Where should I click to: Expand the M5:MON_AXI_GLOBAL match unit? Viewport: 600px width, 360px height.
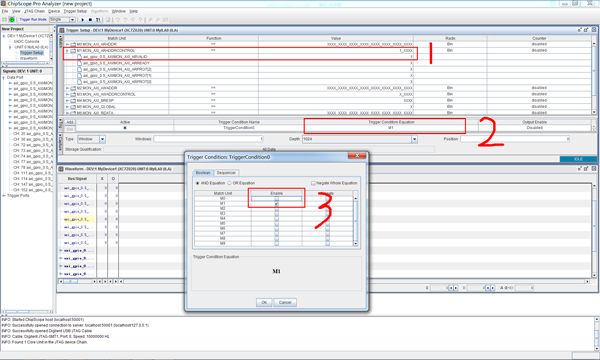(x=67, y=107)
